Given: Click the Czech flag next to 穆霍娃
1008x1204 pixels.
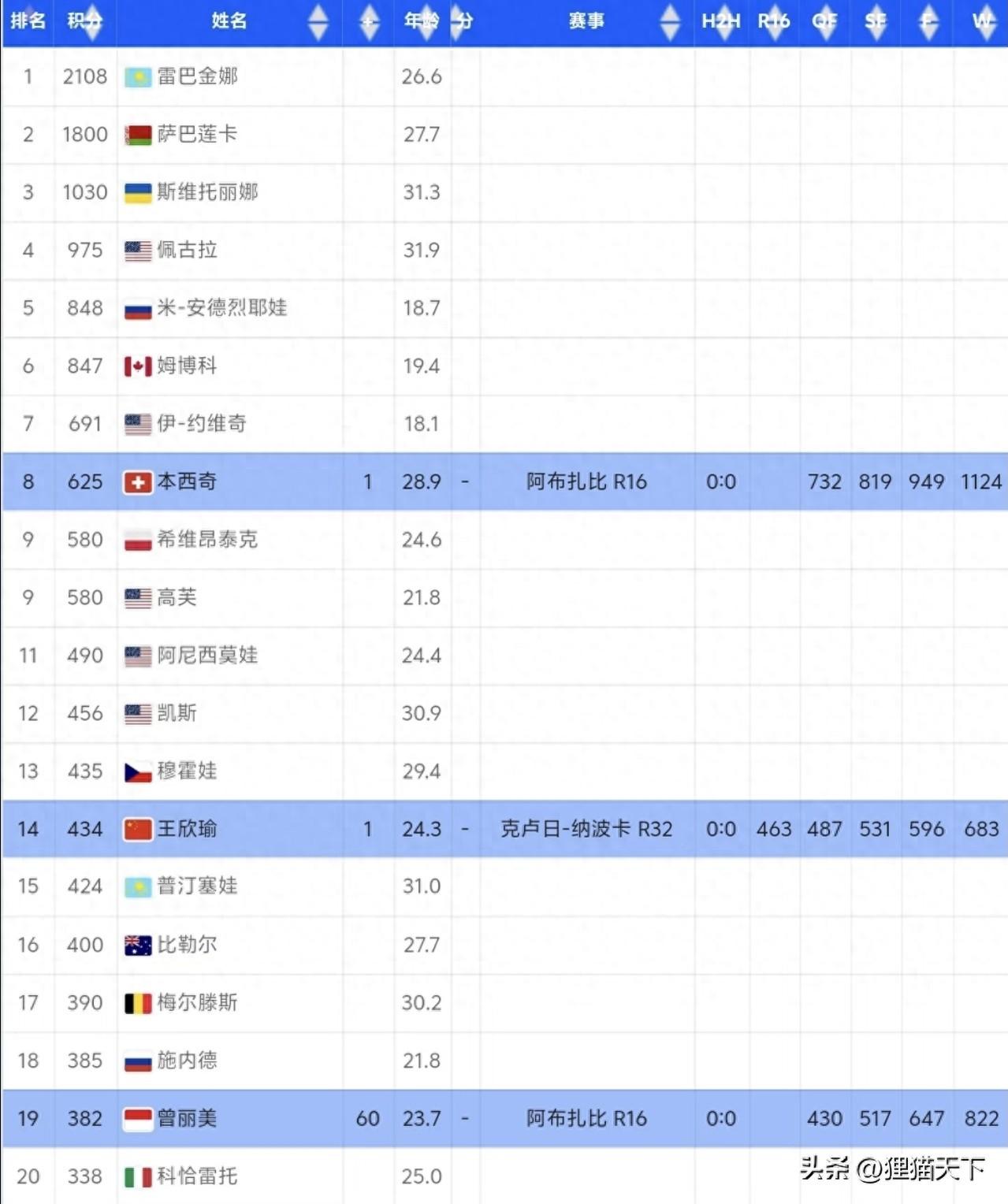Looking at the screenshot, I should click(138, 772).
